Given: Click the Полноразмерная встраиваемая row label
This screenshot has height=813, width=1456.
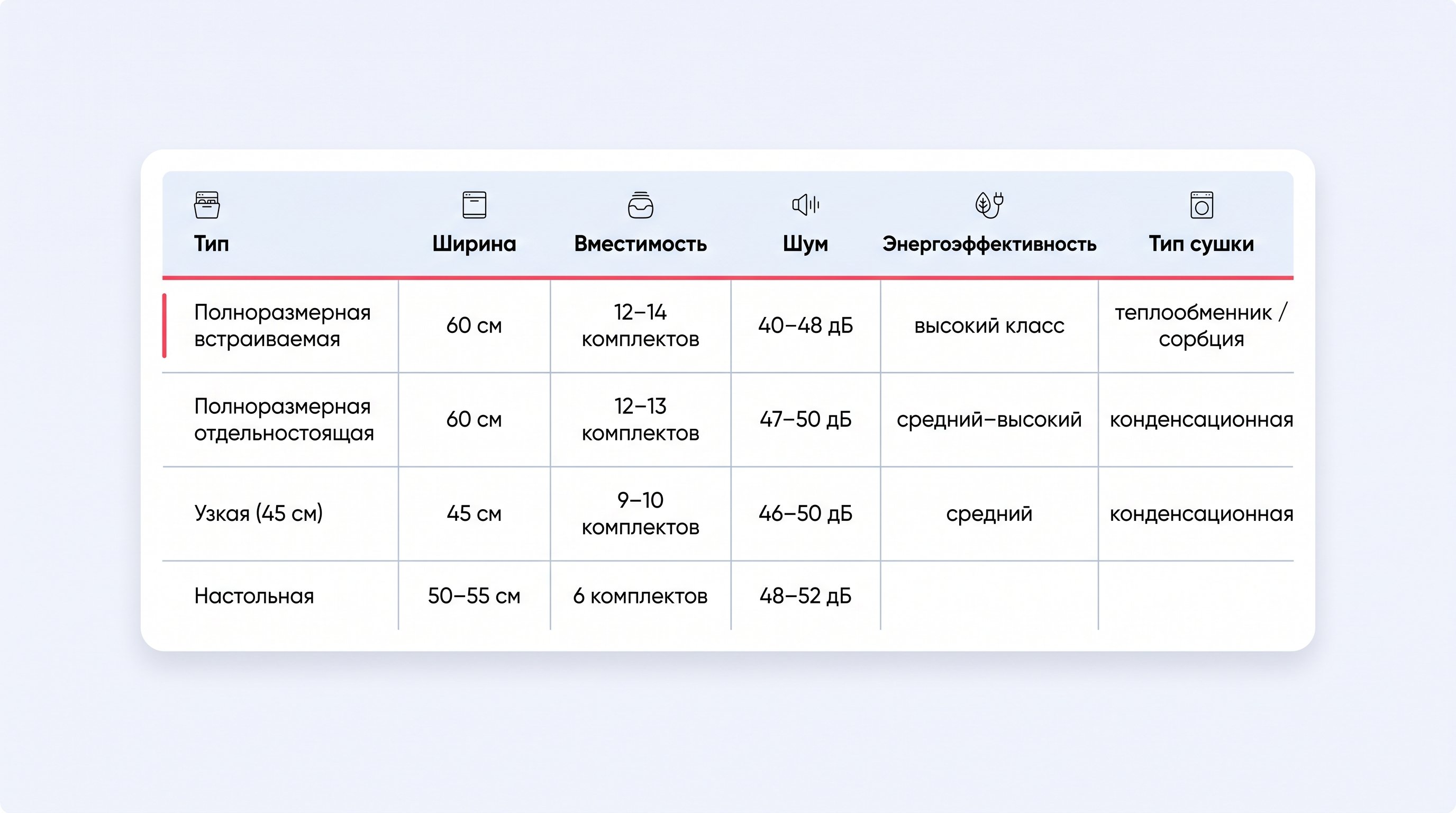Looking at the screenshot, I should tap(282, 326).
